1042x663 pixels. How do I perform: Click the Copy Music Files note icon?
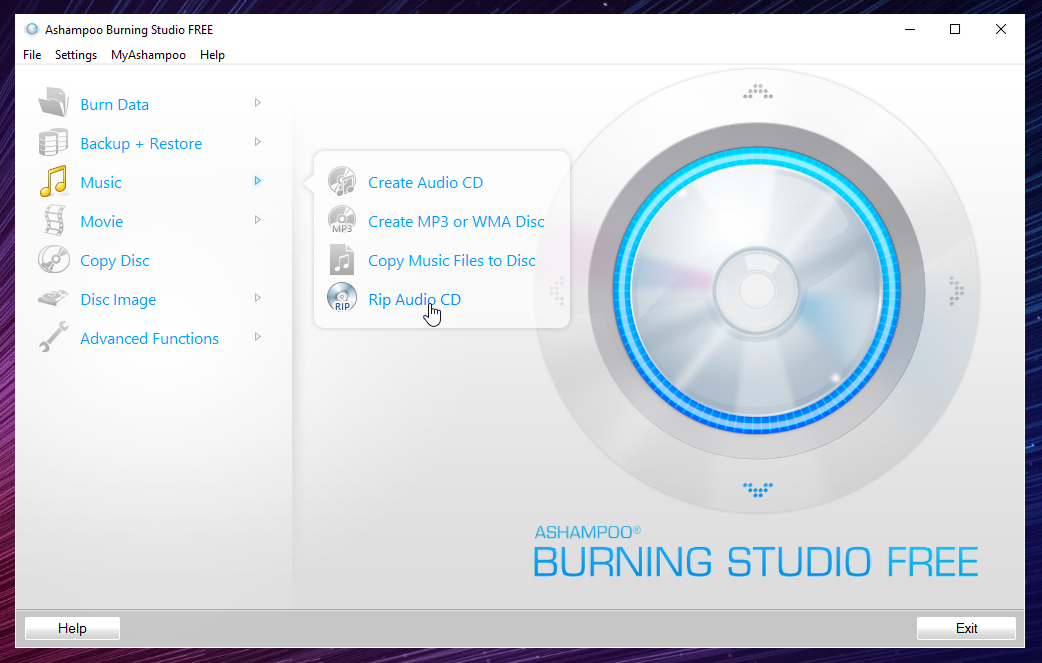point(342,260)
